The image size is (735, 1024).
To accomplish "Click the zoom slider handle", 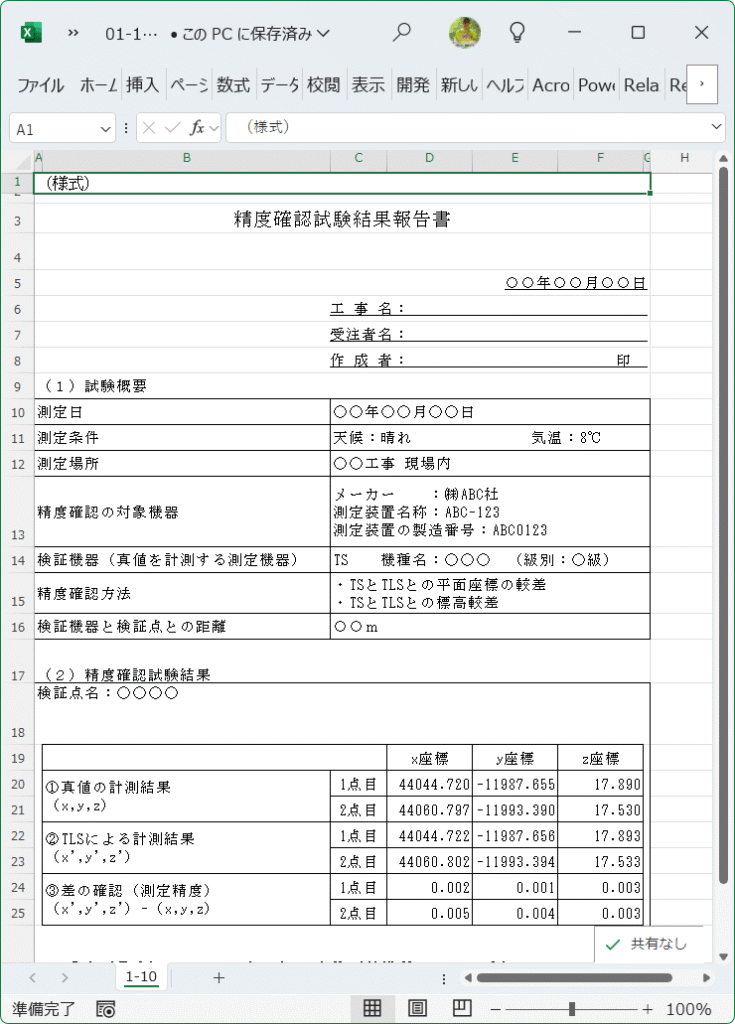I will [572, 1009].
